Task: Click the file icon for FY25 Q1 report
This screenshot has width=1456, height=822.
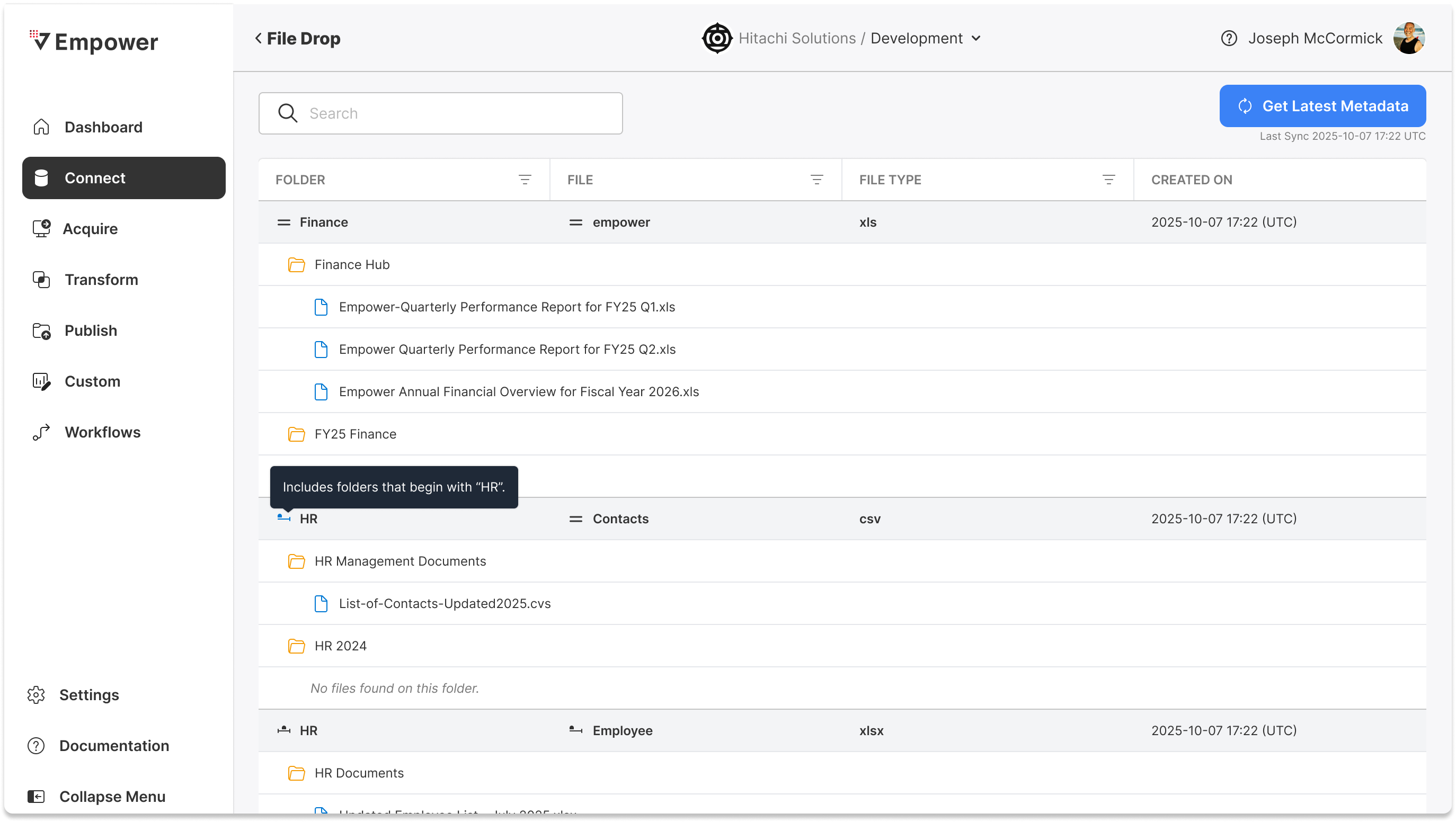Action: 321,307
